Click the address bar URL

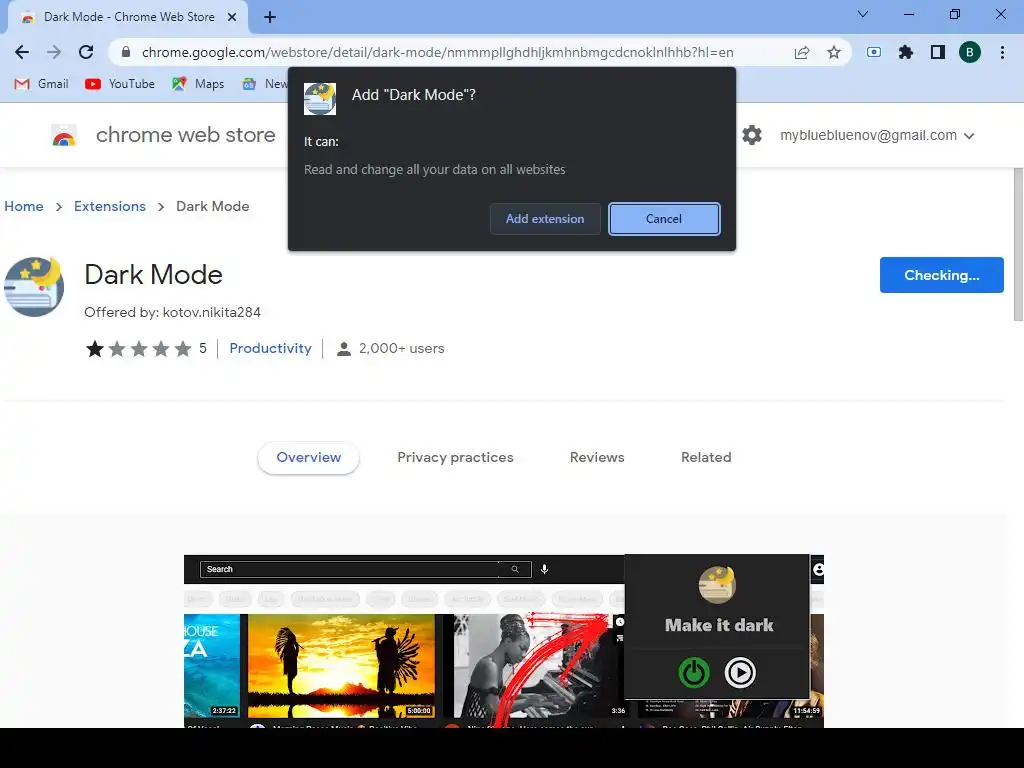(437, 52)
